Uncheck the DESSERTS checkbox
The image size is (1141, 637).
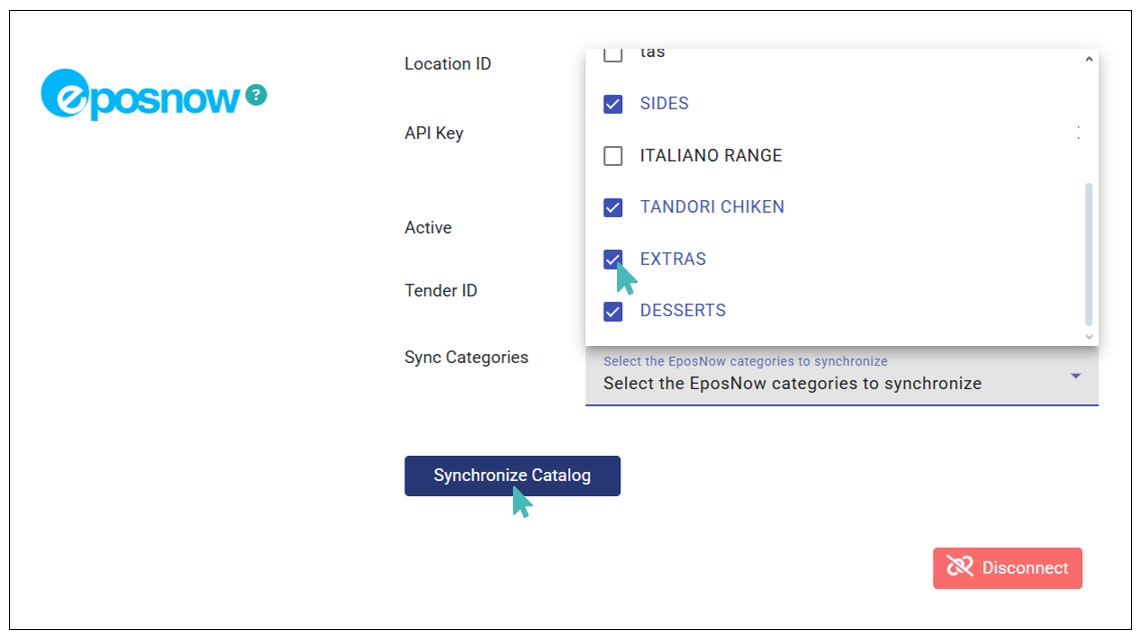[x=613, y=311]
